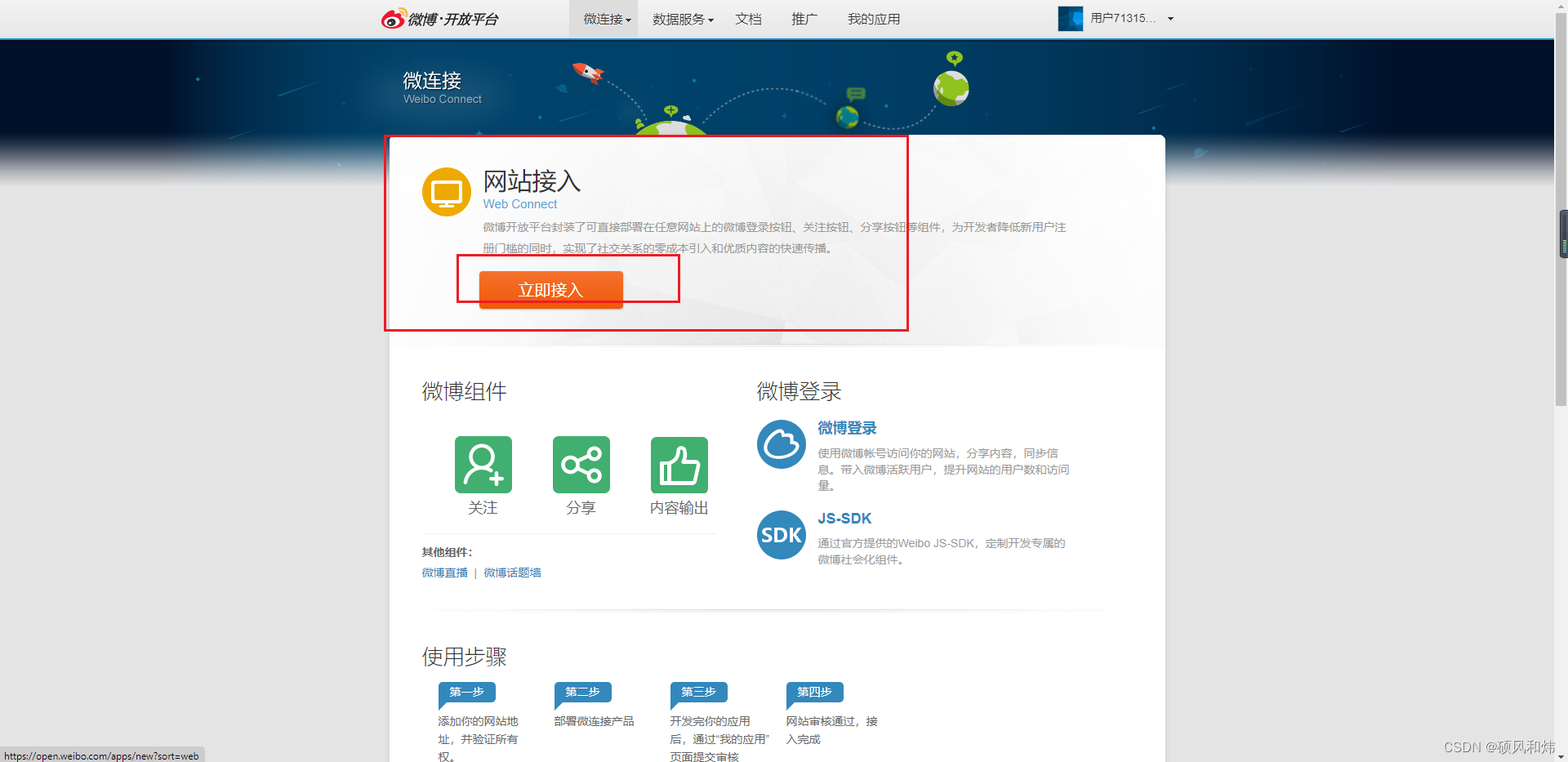Select 推广 in the navigation bar

(804, 19)
